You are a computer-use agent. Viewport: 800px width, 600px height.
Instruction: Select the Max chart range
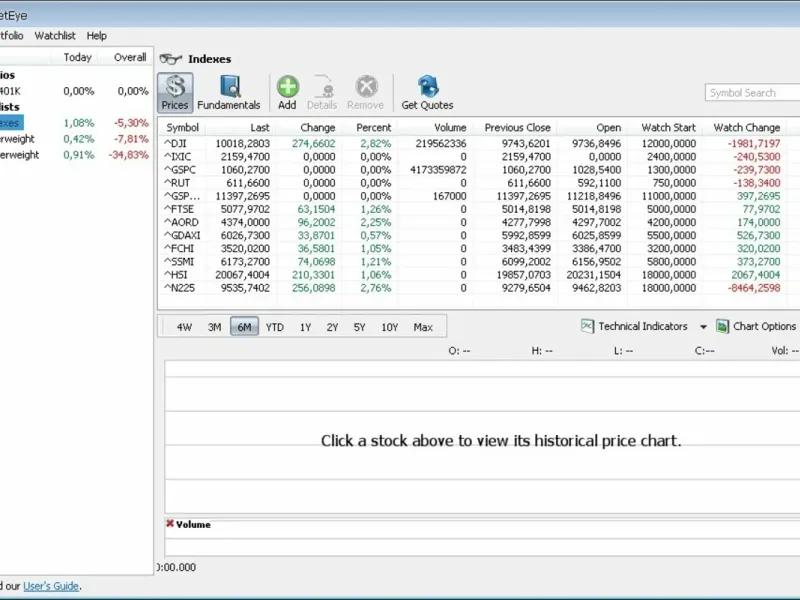[x=423, y=327]
